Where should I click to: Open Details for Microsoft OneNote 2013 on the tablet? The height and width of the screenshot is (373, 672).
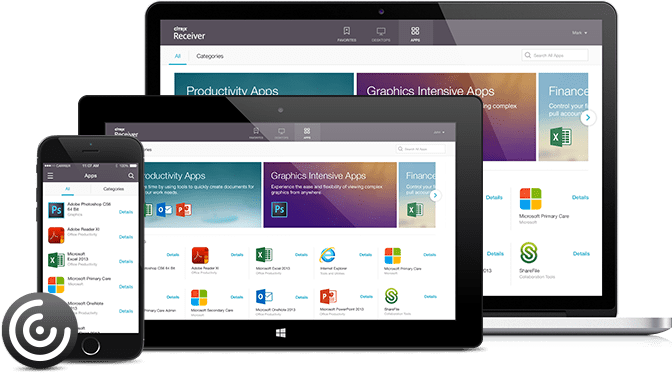302,297
